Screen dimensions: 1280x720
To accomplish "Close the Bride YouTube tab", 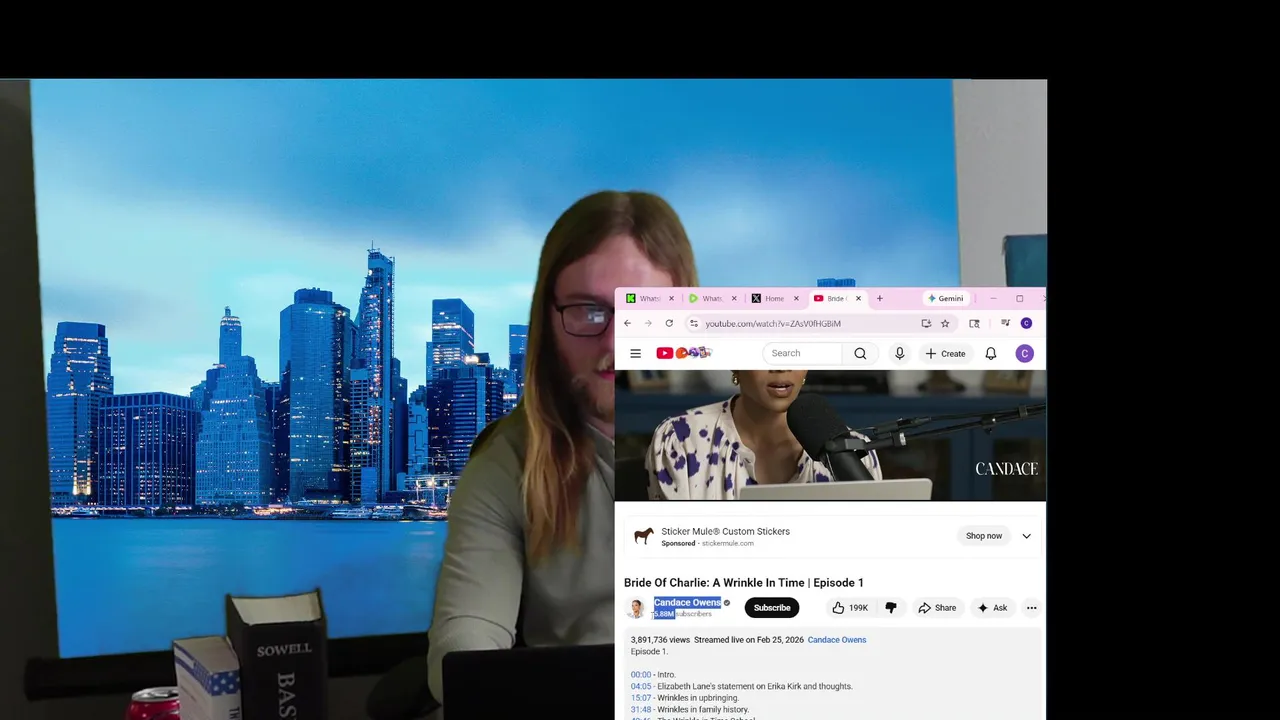I will tap(858, 298).
